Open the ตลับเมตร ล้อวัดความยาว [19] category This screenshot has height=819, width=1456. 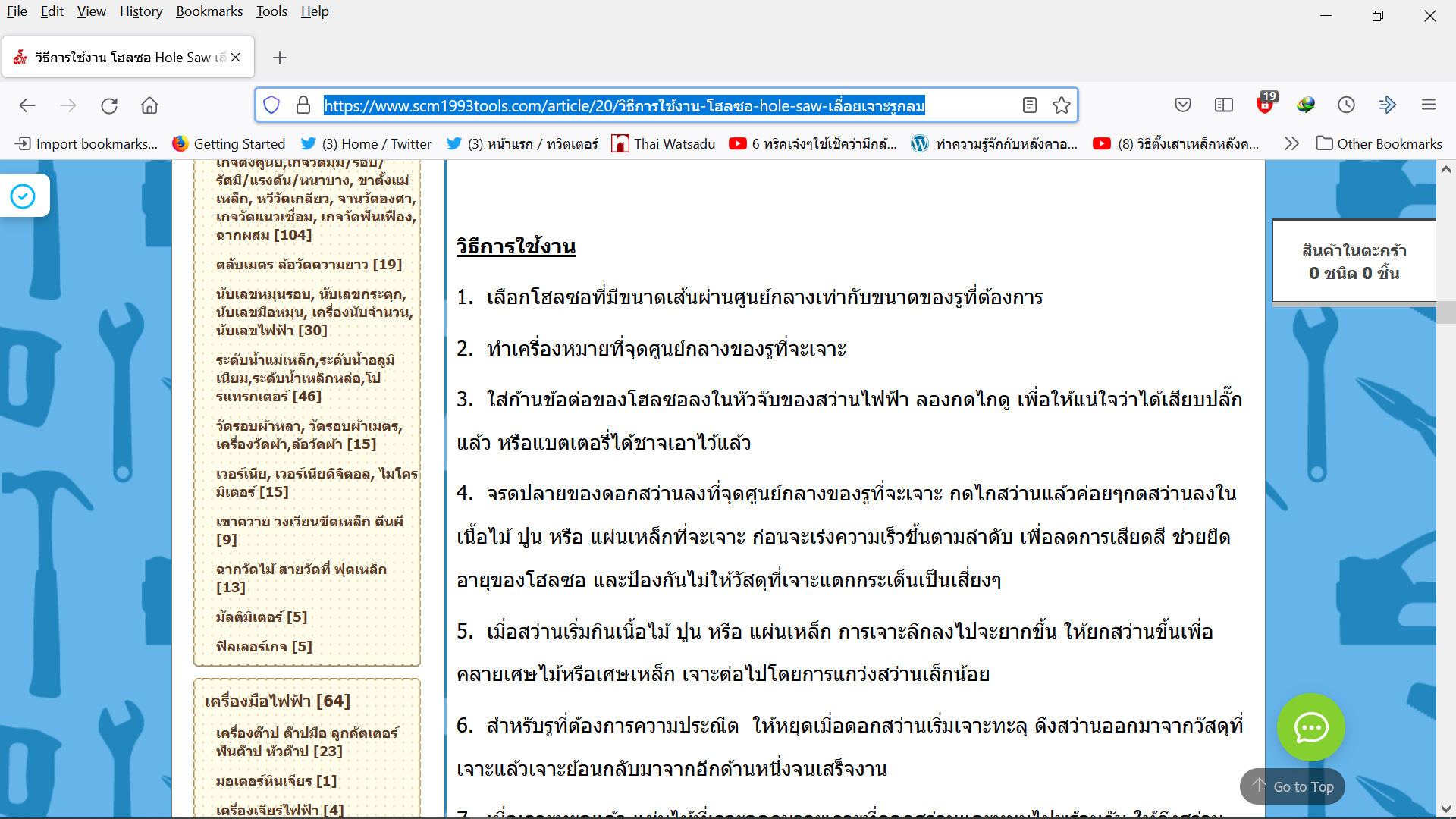coord(309,265)
